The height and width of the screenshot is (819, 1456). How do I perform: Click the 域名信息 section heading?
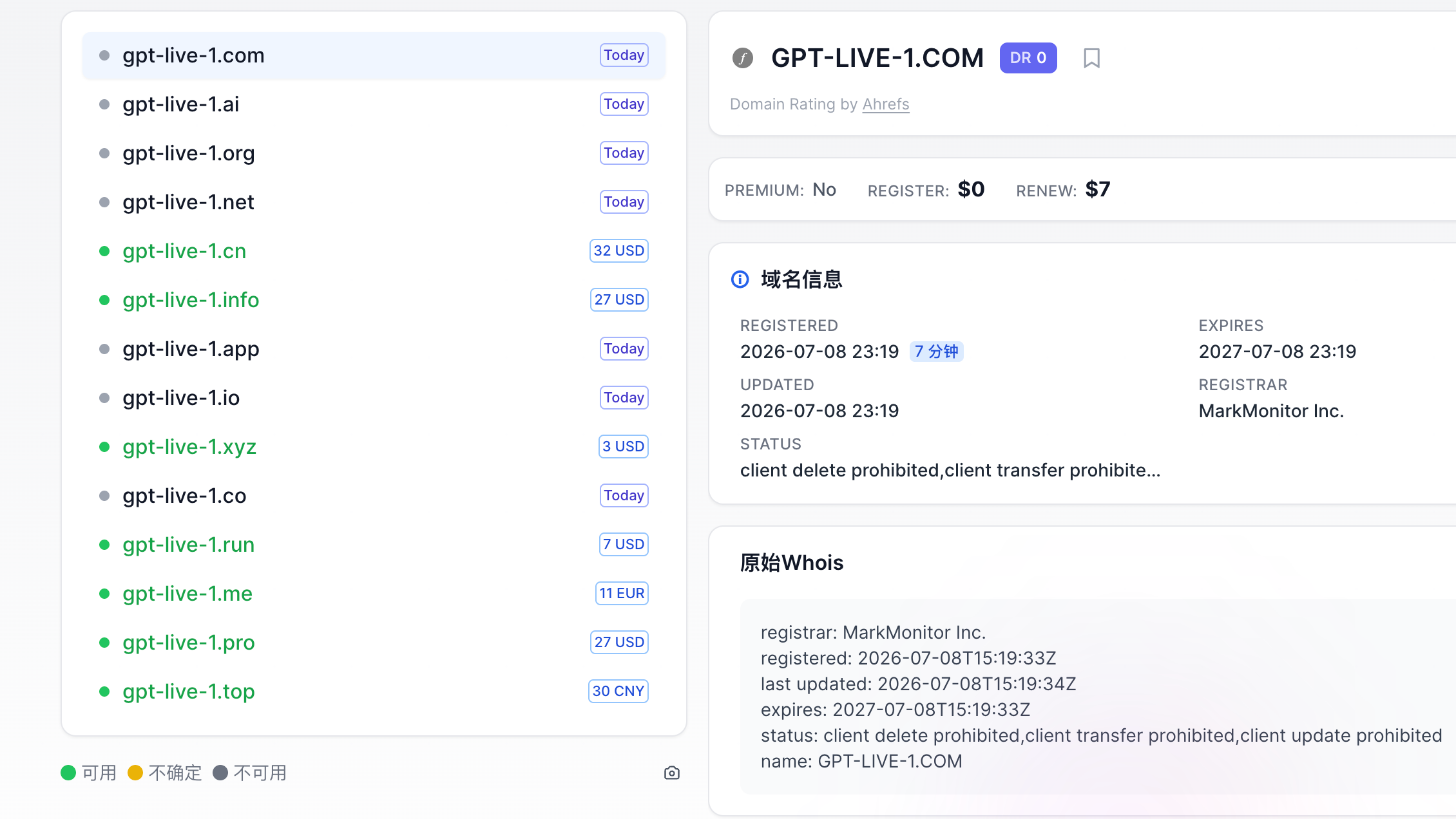[x=801, y=279]
